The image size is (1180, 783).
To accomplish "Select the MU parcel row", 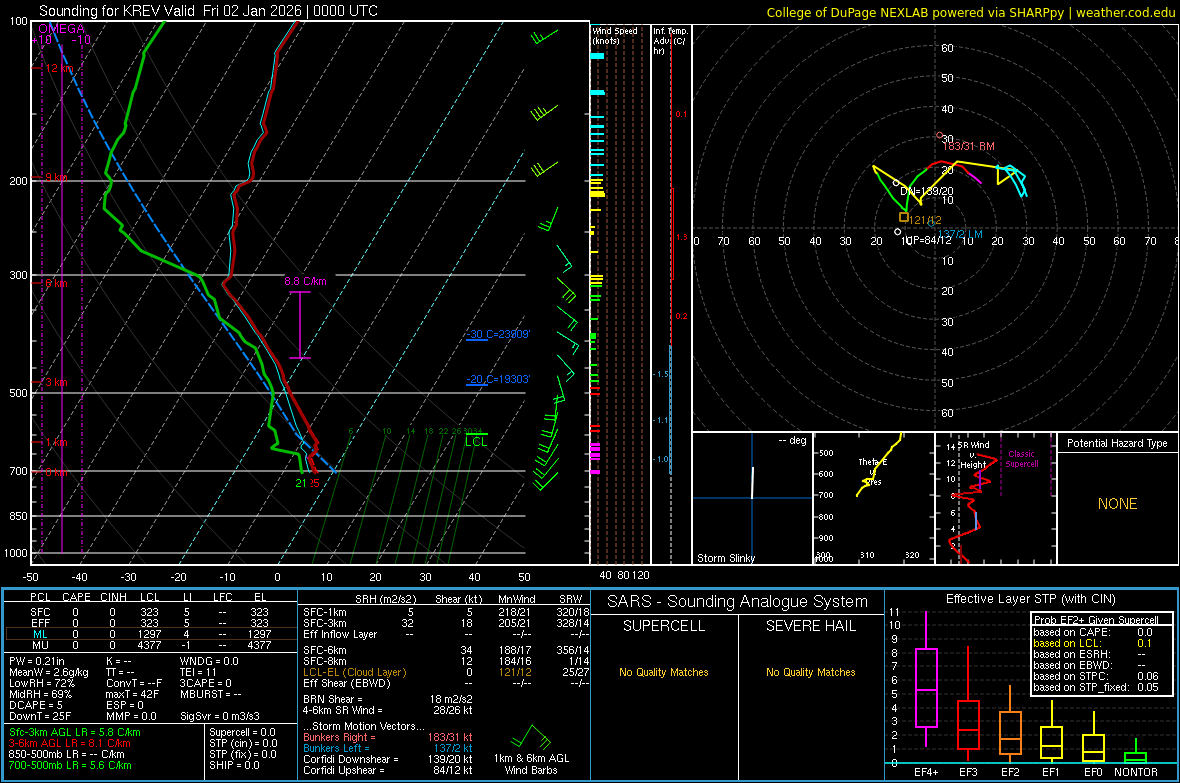I will click(151, 645).
